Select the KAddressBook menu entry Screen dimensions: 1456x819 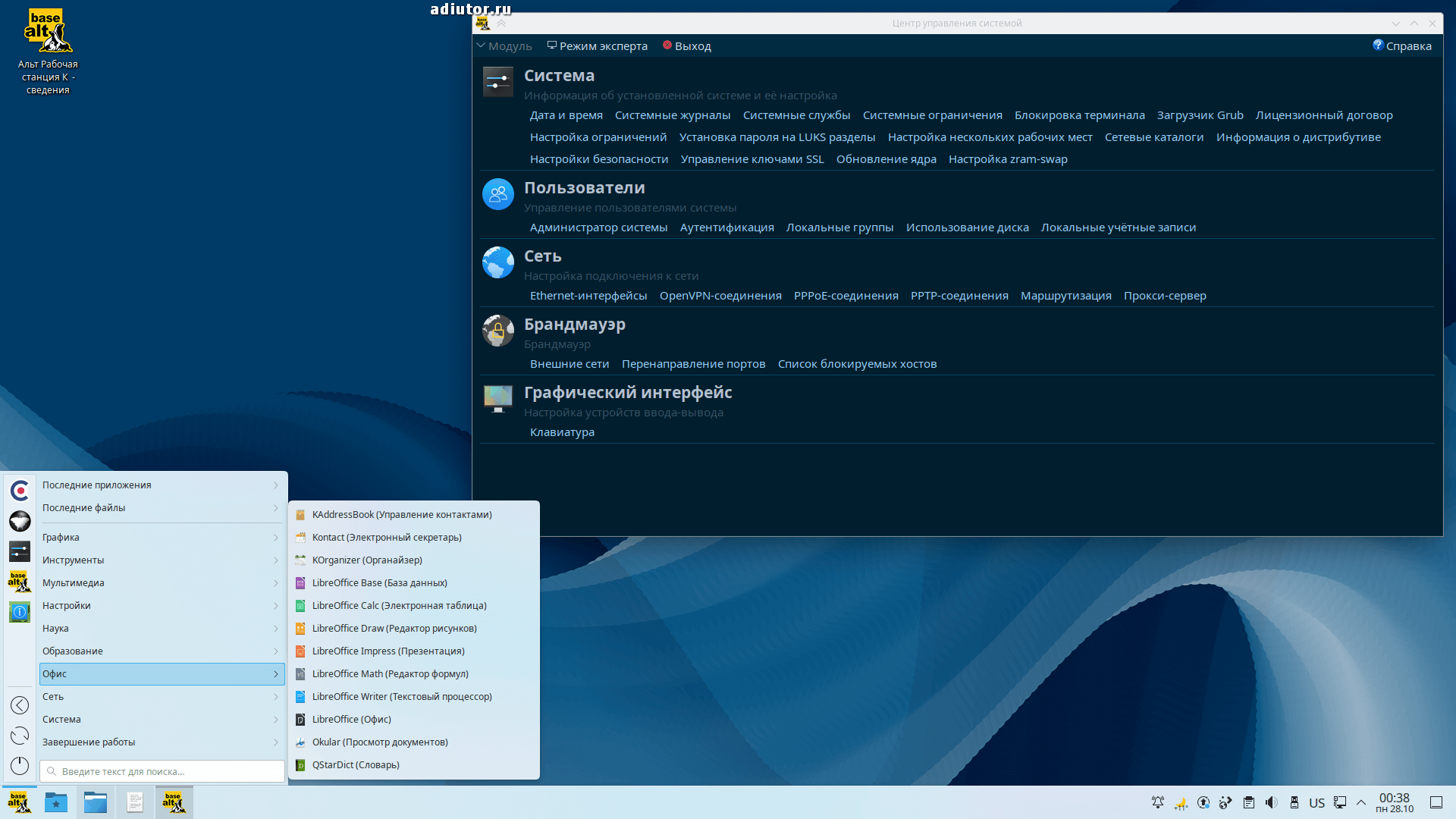[413, 514]
